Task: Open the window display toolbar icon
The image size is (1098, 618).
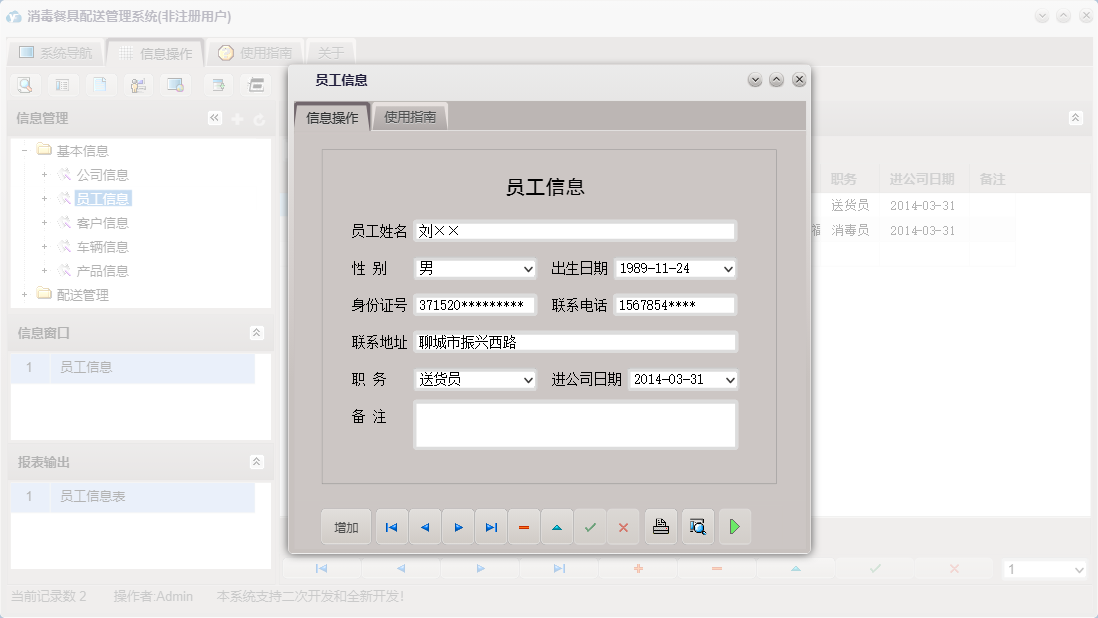Action: (x=176, y=85)
